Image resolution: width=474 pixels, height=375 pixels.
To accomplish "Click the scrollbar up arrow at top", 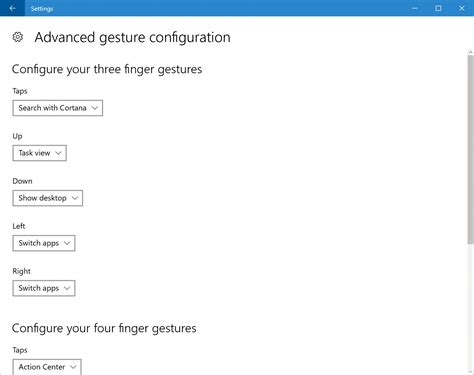I will click(470, 52).
